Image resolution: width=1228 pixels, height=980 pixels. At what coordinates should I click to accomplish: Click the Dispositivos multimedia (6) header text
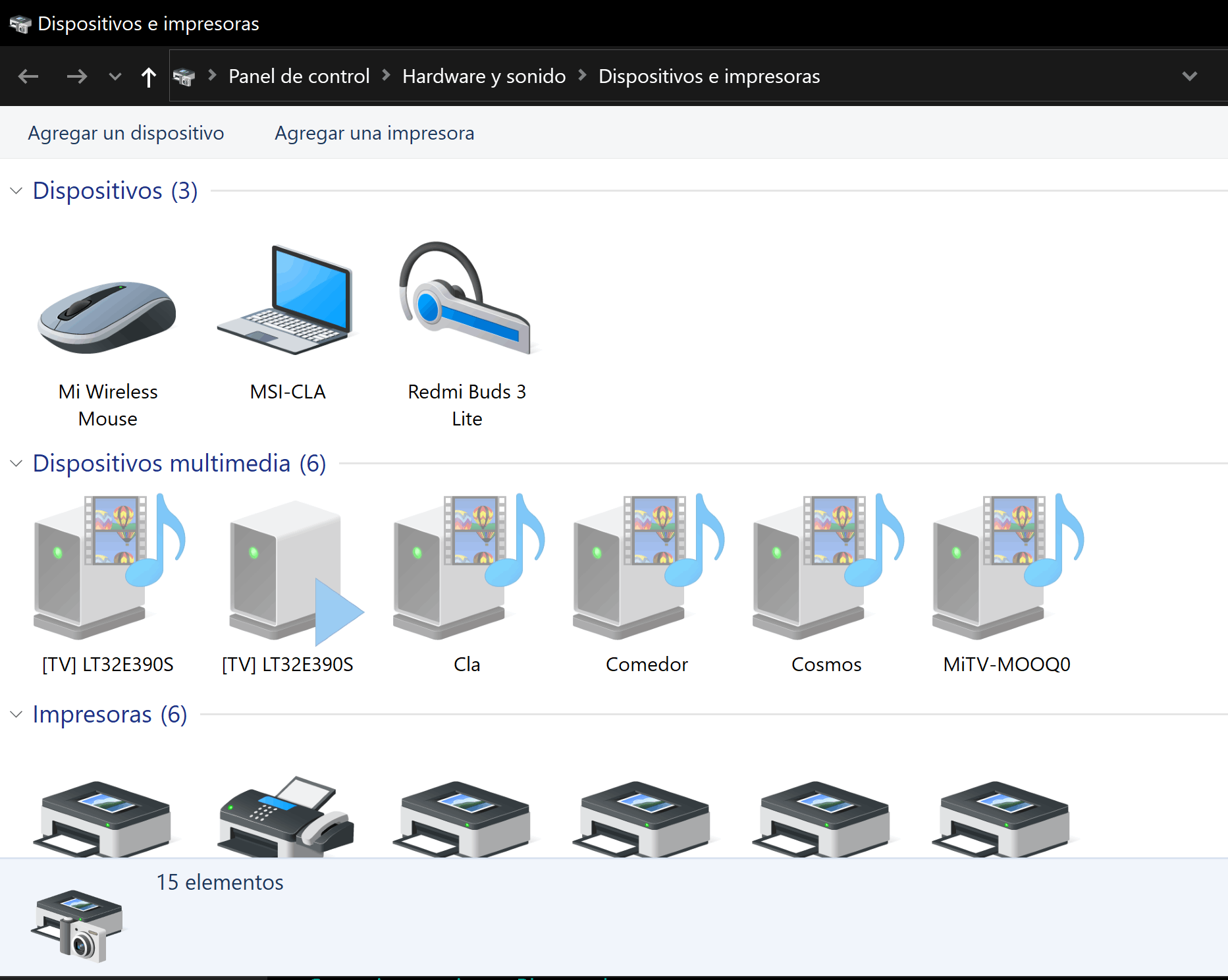point(180,464)
